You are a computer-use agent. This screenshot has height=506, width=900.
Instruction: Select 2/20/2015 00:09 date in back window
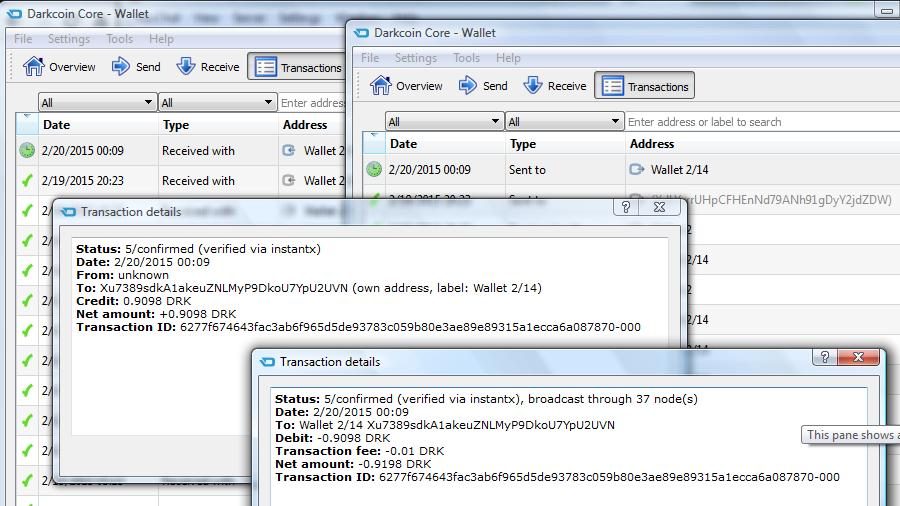83,150
